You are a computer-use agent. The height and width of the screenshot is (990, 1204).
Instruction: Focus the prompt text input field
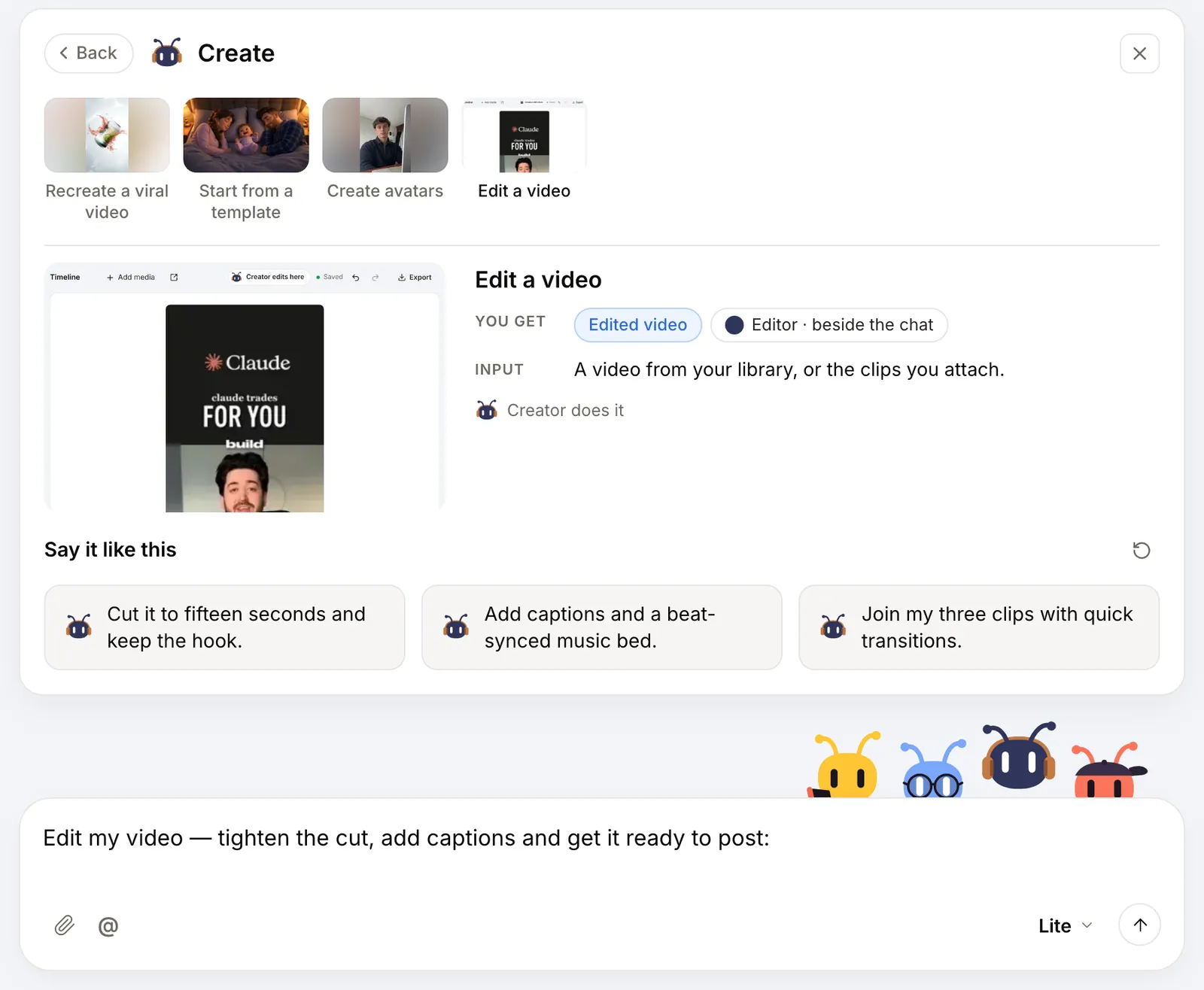pyautogui.click(x=602, y=838)
